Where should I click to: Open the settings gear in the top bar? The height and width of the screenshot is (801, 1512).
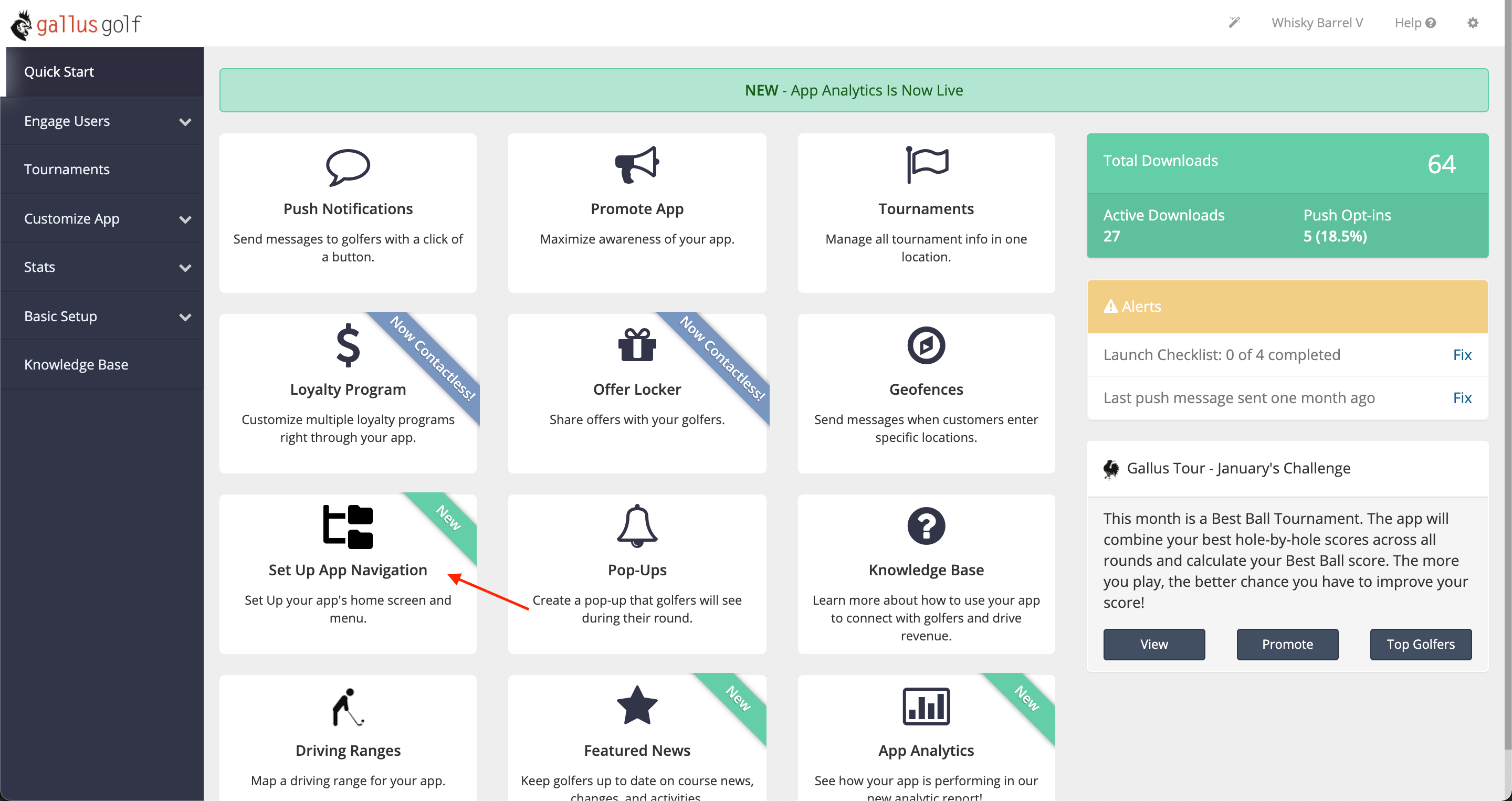[1473, 23]
